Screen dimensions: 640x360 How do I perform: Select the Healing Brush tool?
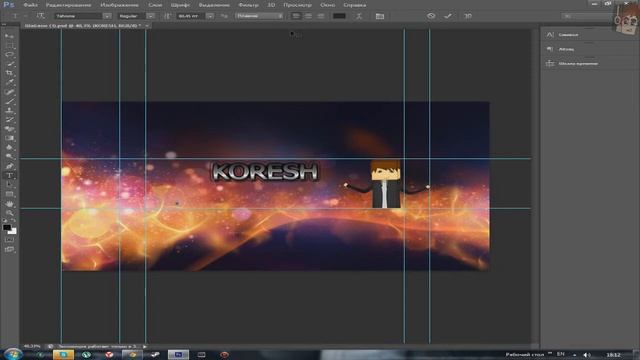tap(9, 92)
